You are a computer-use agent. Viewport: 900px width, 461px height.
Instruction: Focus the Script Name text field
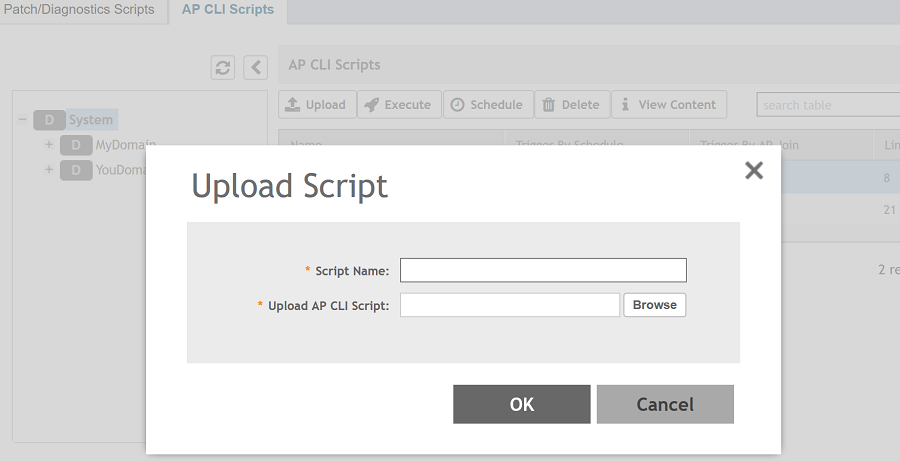point(543,270)
